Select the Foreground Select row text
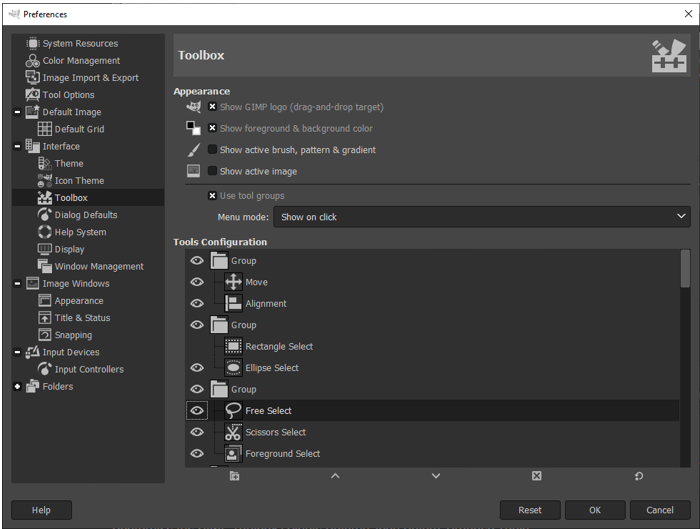This screenshot has height=529, width=700. [283, 454]
